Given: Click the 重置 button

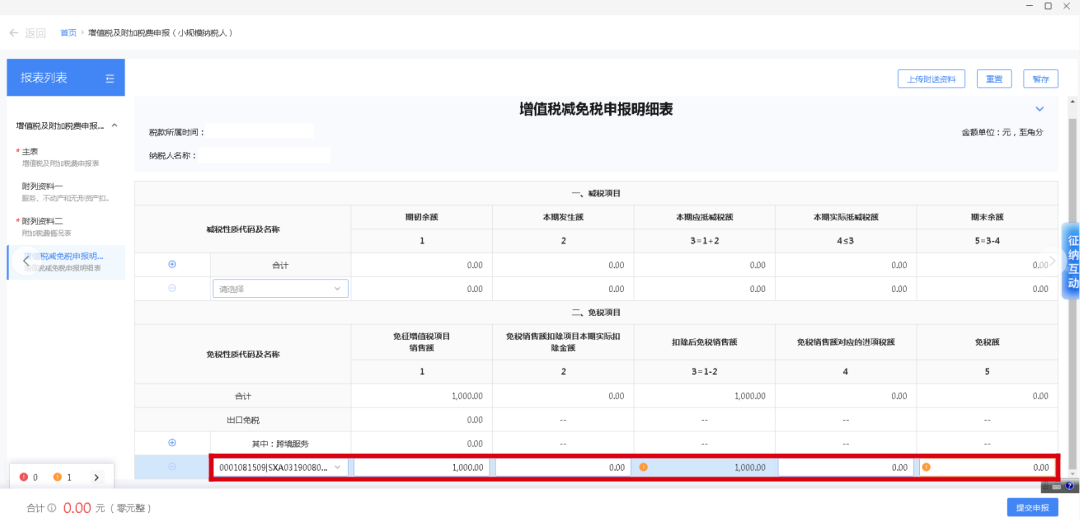Looking at the screenshot, I should pos(994,79).
